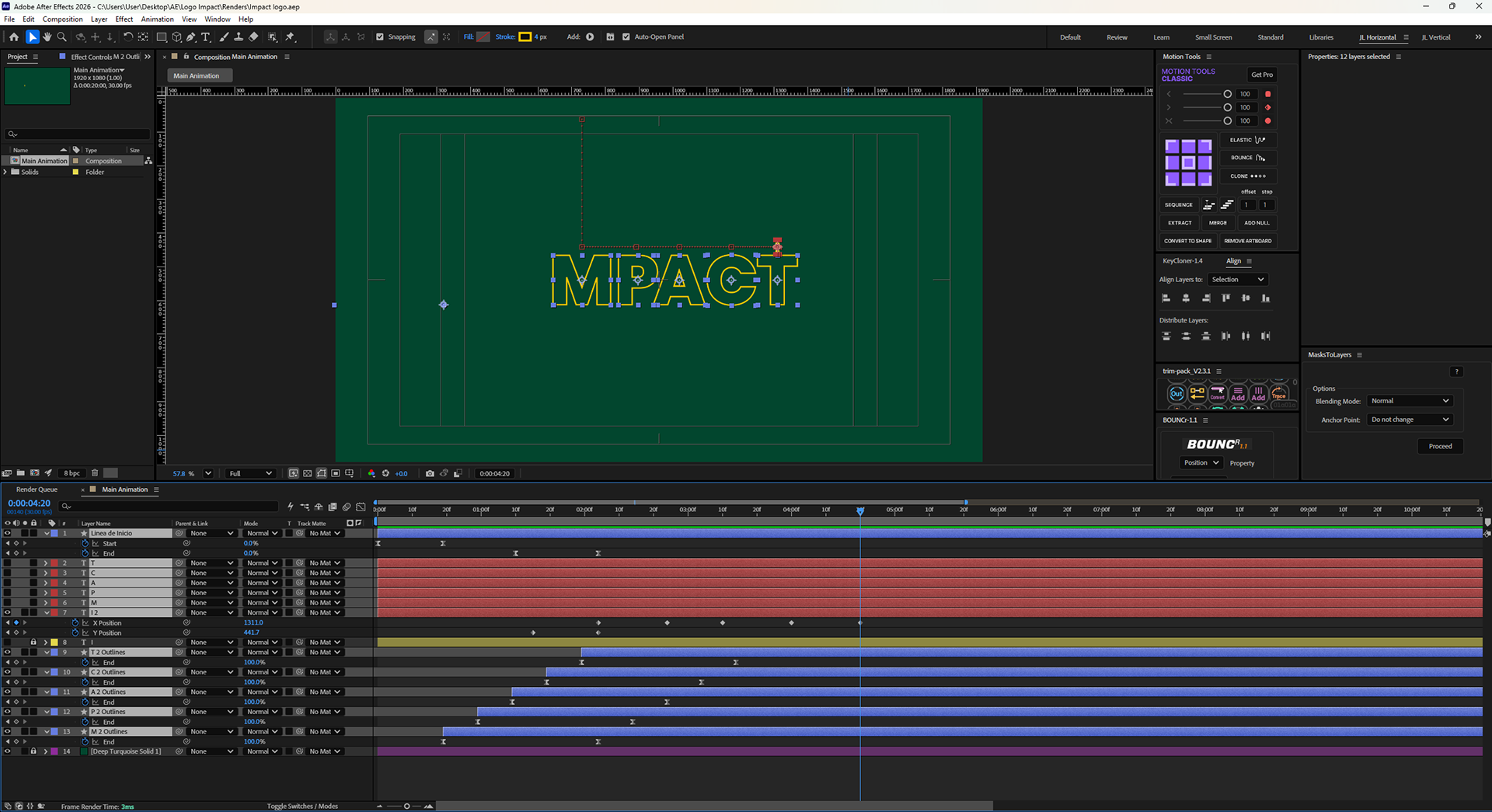Click the timeline current time 0:00:04:20
Screen dimensions: 1492x812
pos(29,504)
